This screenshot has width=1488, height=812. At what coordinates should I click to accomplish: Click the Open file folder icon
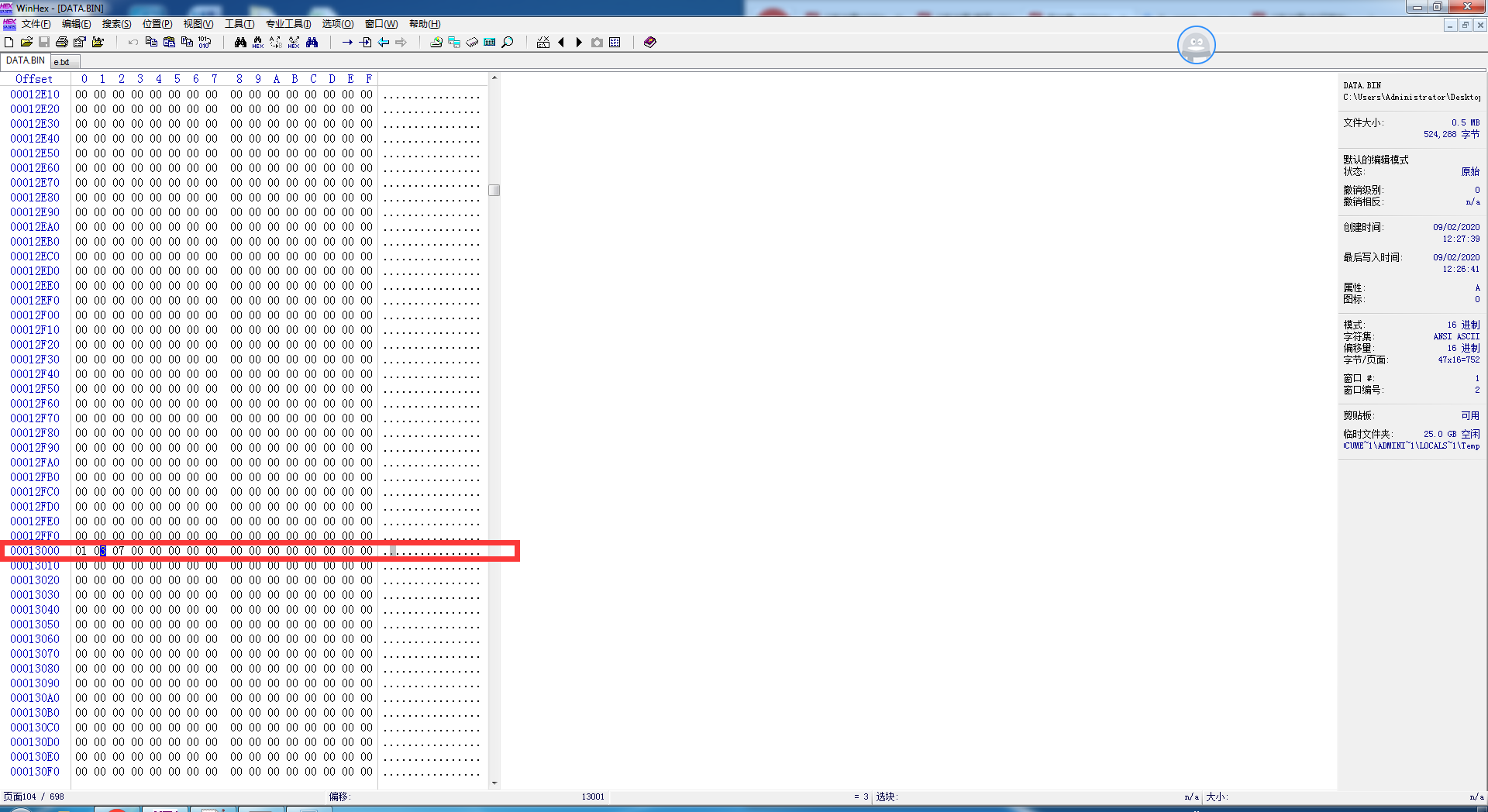click(x=26, y=43)
